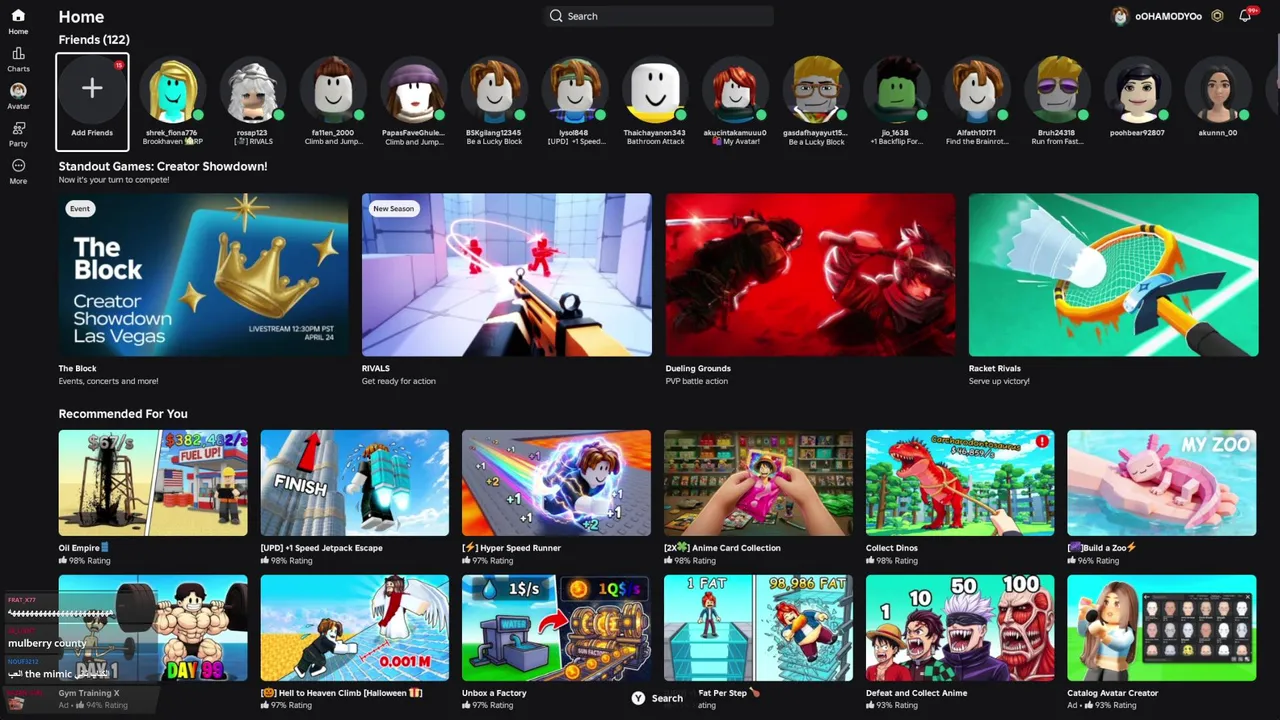Image resolution: width=1280 pixels, height=720 pixels.
Task: Open friend akunnn_00 avatar
Action: (x=1218, y=89)
